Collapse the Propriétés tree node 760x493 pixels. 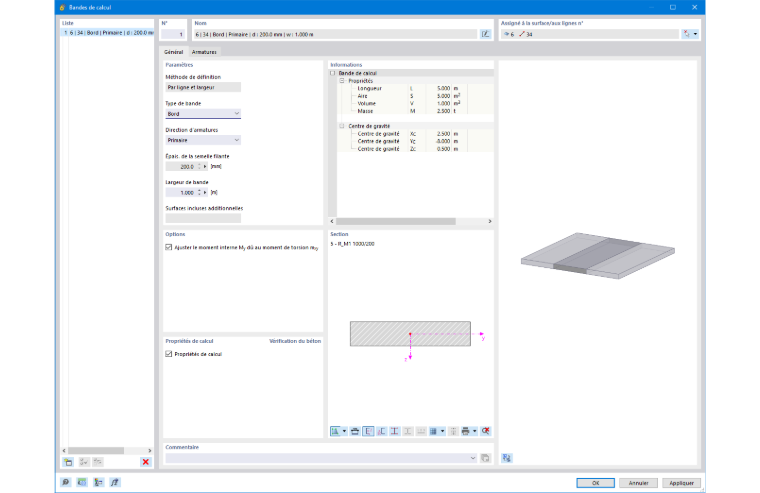pyautogui.click(x=342, y=81)
